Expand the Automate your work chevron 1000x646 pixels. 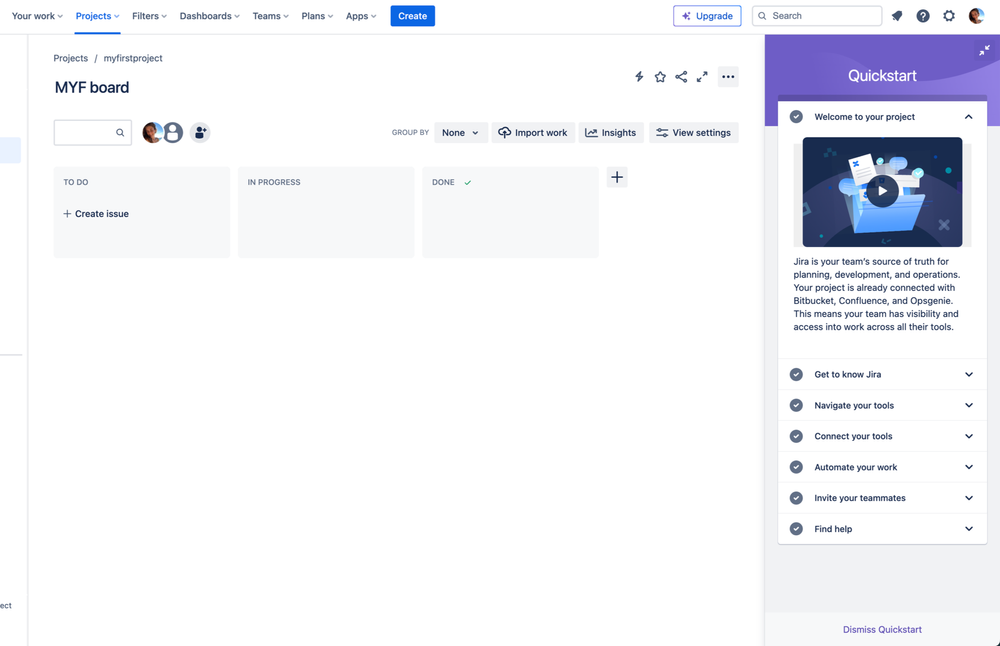(x=968, y=467)
